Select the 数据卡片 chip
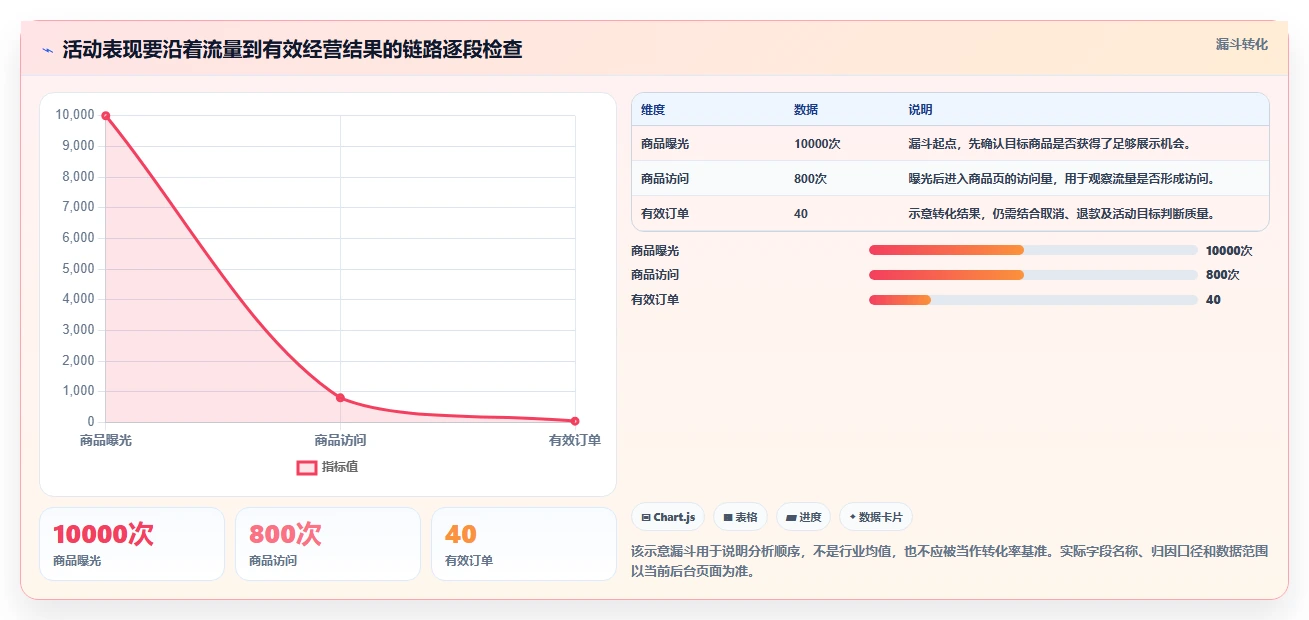 coord(876,517)
